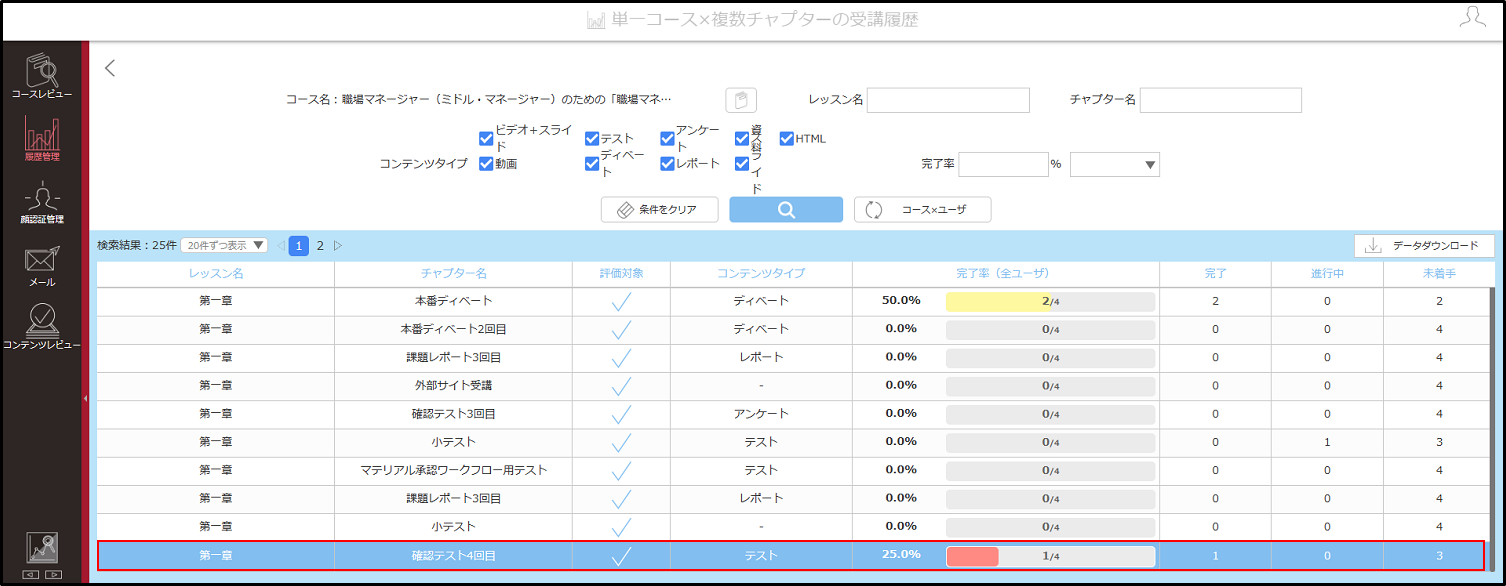Viewport: 1506px width, 586px height.
Task: Click the 確認テスト4回目 chapter name cell
Action: coord(453,555)
